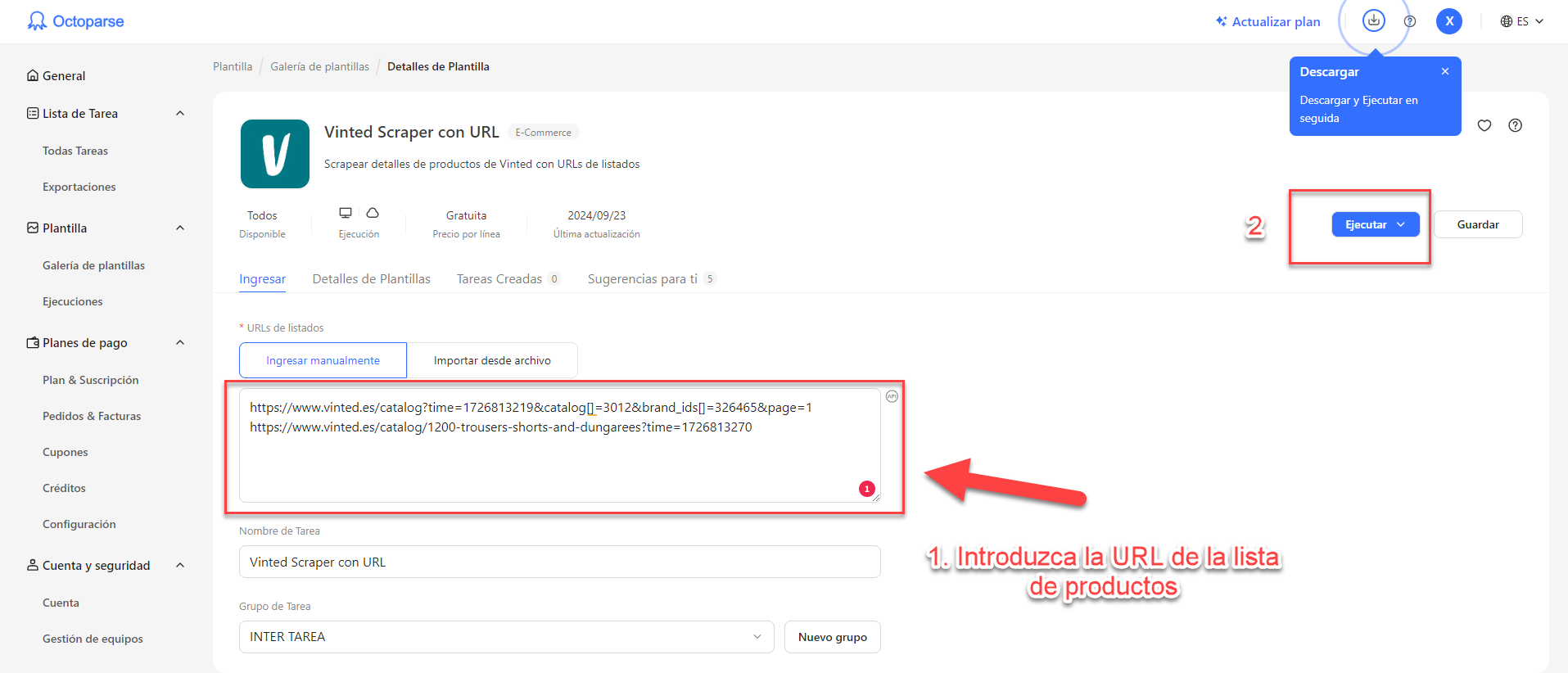
Task: Open Ejecuciones in sidebar
Action: tap(73, 301)
